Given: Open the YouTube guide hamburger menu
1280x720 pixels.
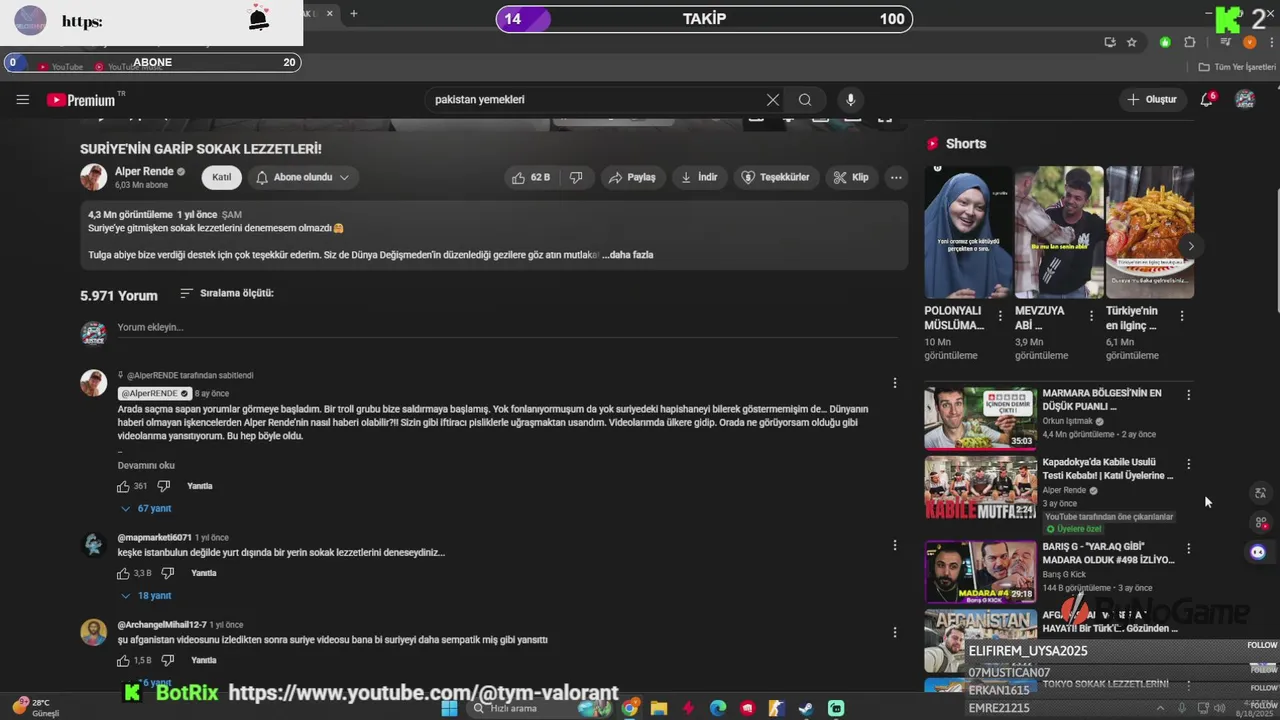Looking at the screenshot, I should coord(23,100).
